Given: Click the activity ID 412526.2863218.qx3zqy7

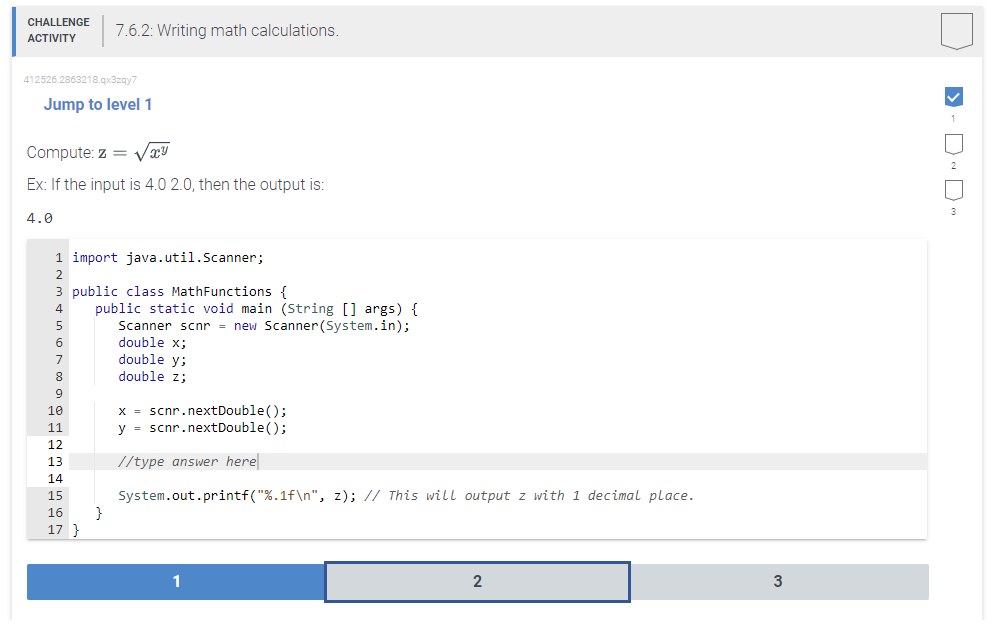Looking at the screenshot, I should pos(80,79).
